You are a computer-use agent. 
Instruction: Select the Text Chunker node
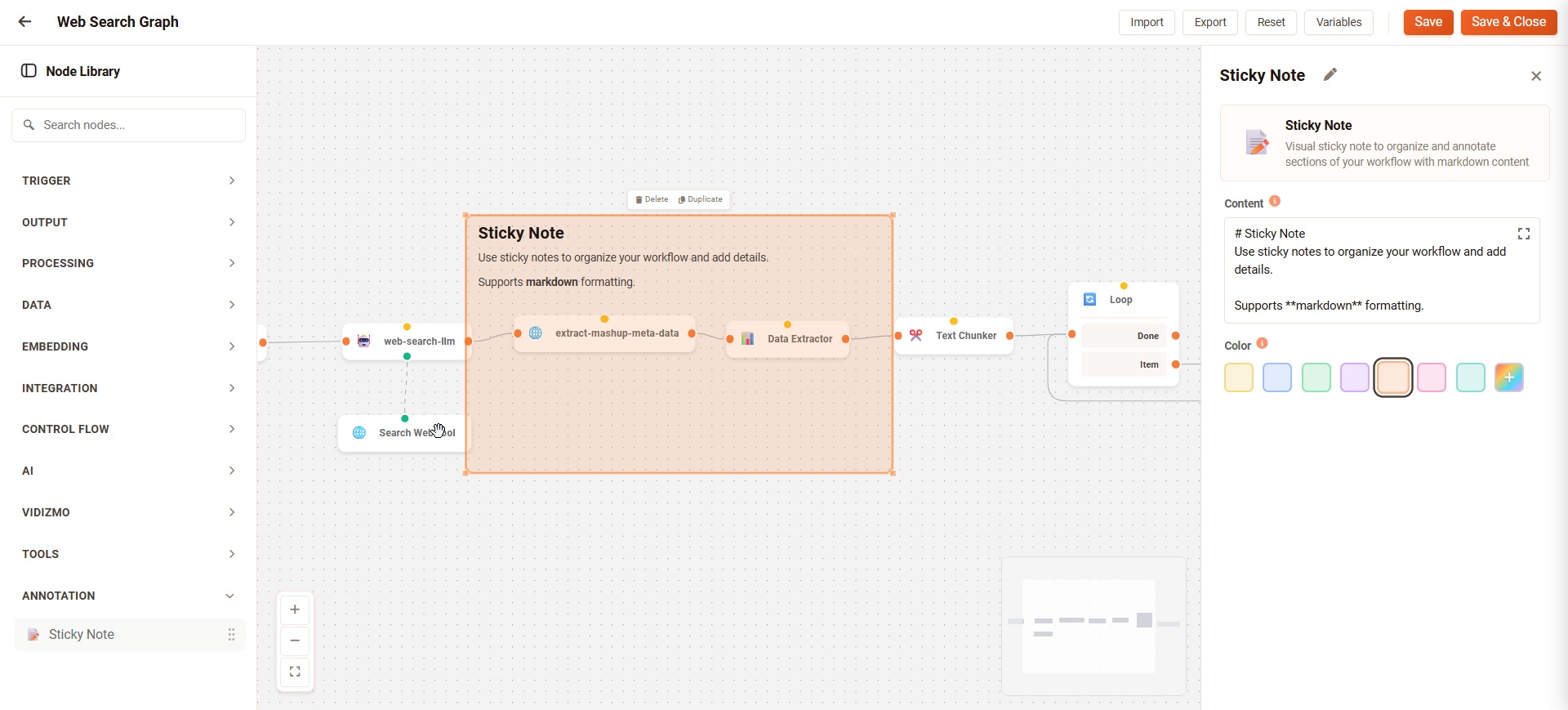tap(954, 336)
